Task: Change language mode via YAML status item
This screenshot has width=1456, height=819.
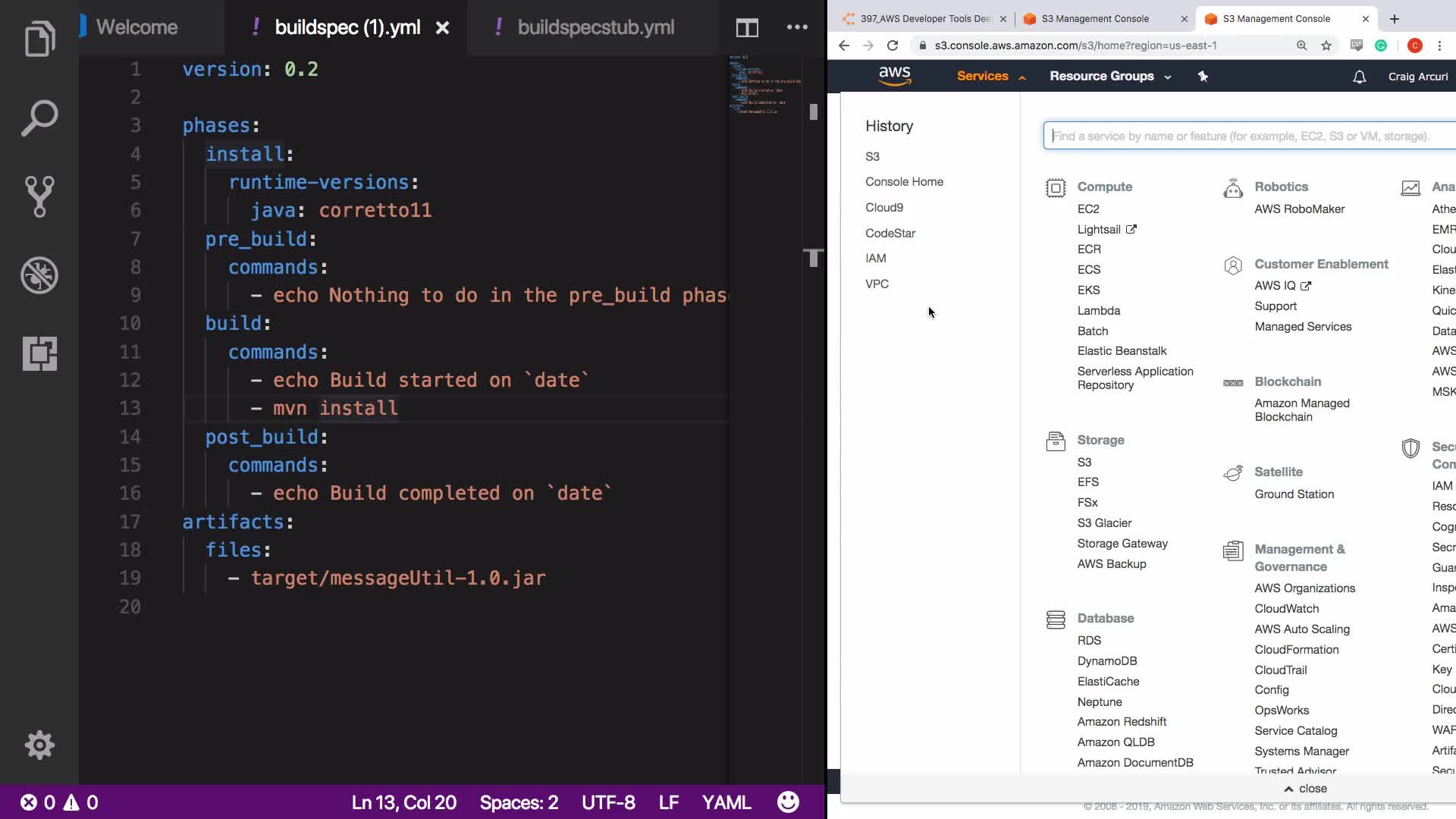Action: point(726,802)
